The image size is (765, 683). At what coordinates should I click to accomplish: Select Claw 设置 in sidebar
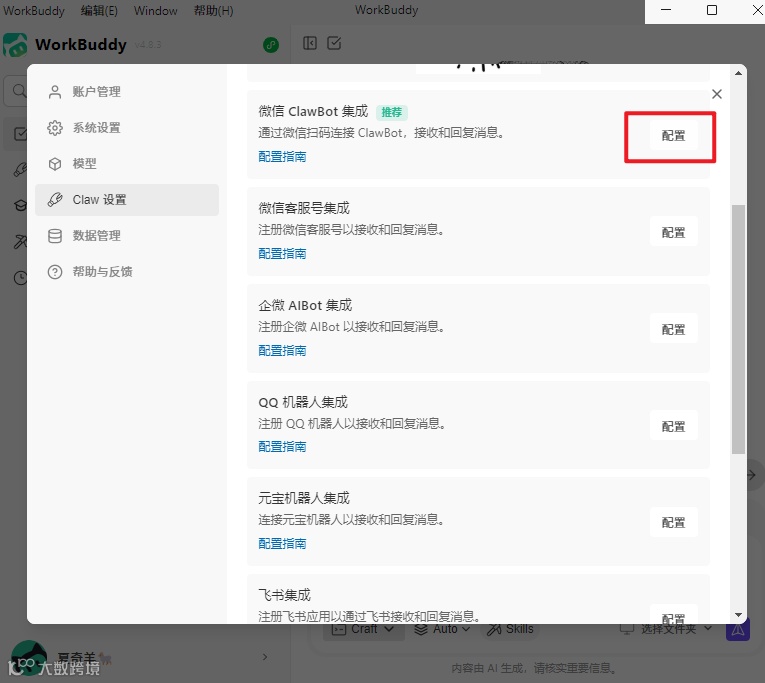coord(127,200)
